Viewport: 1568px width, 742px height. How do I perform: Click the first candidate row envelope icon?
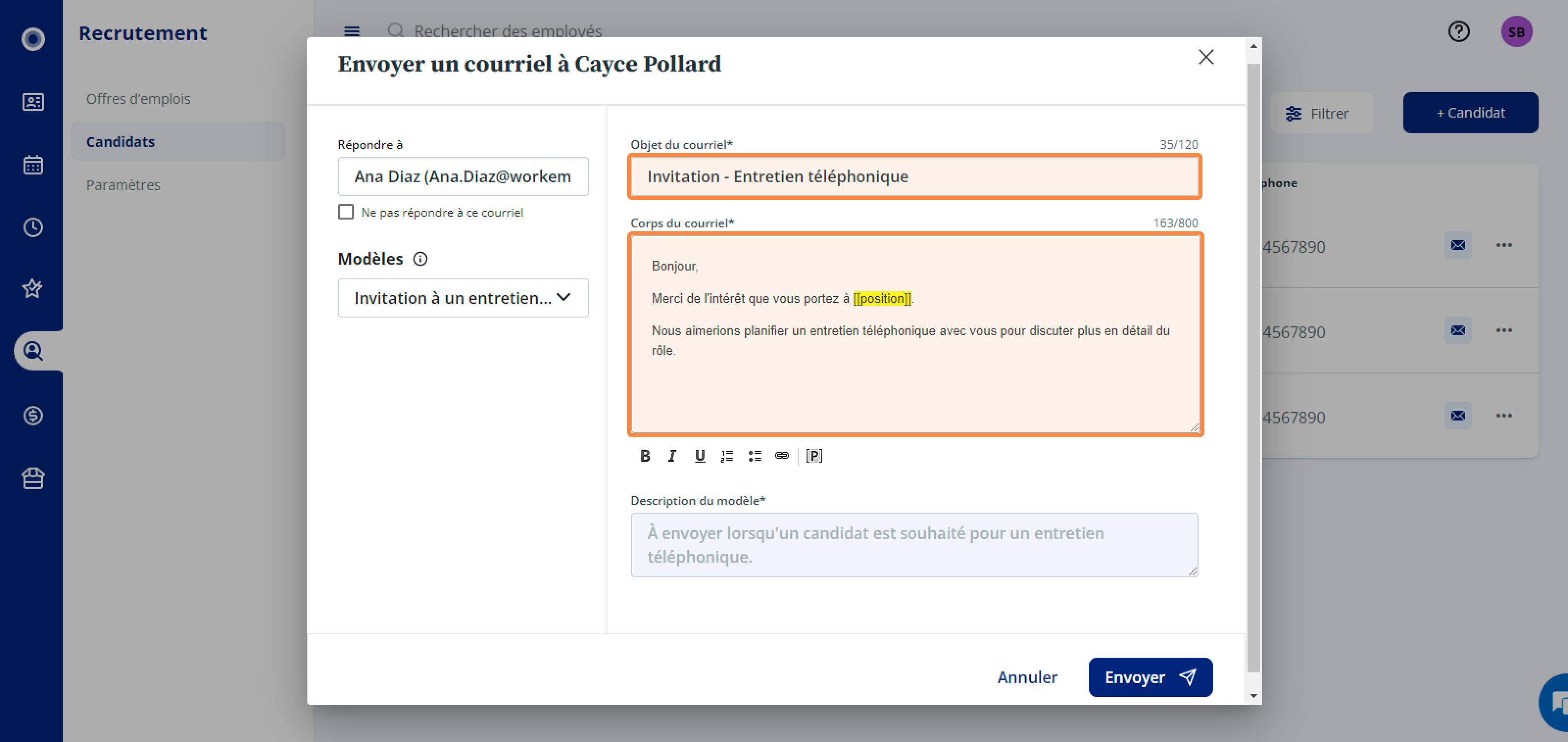click(1458, 245)
